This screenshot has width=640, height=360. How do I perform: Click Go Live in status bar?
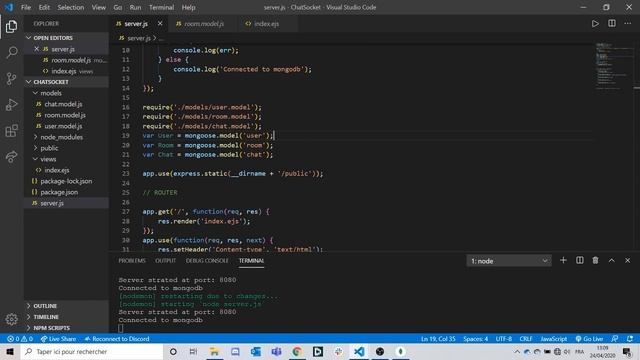589,339
